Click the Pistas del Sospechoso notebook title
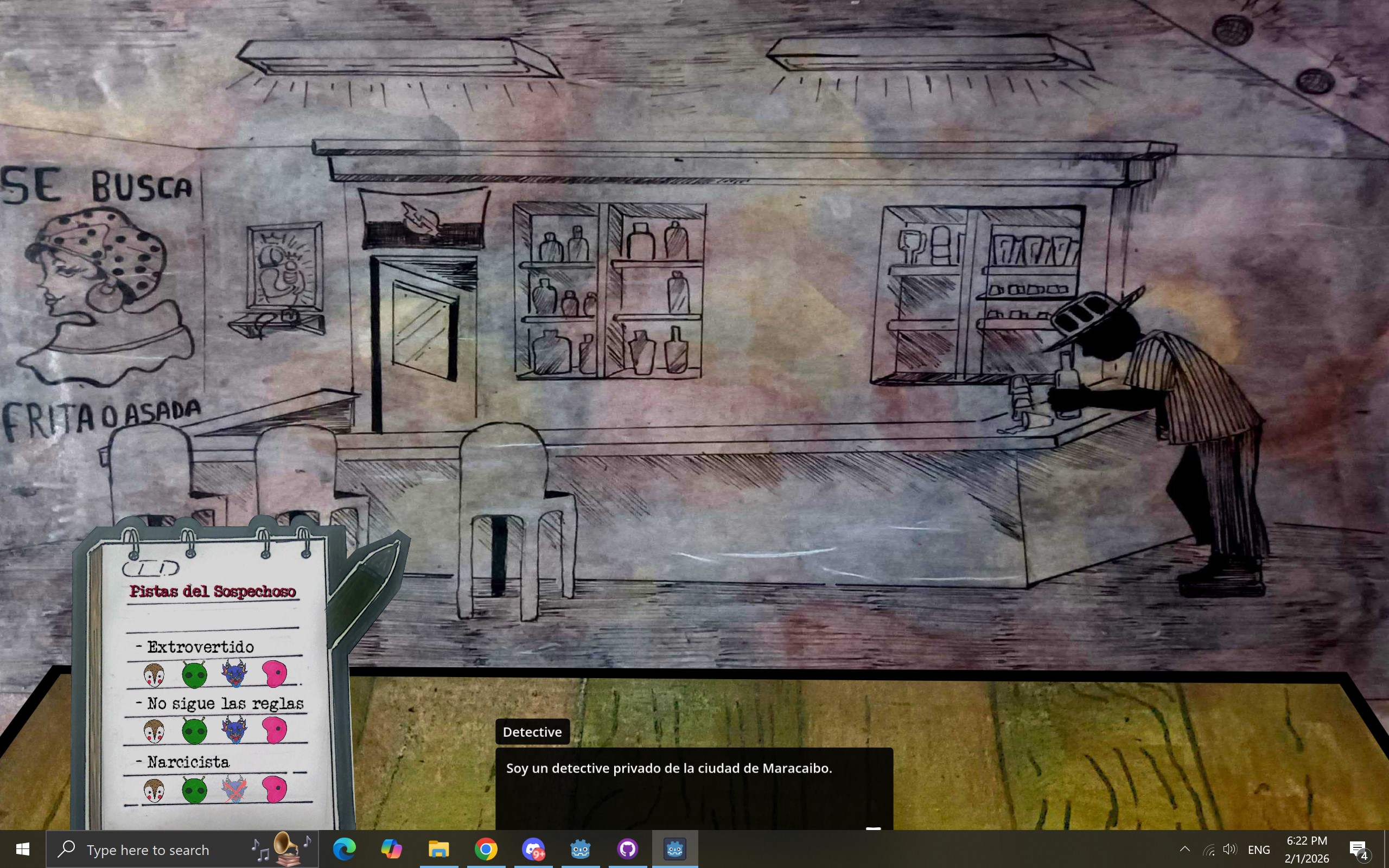The height and width of the screenshot is (868, 1389). pyautogui.click(x=212, y=591)
